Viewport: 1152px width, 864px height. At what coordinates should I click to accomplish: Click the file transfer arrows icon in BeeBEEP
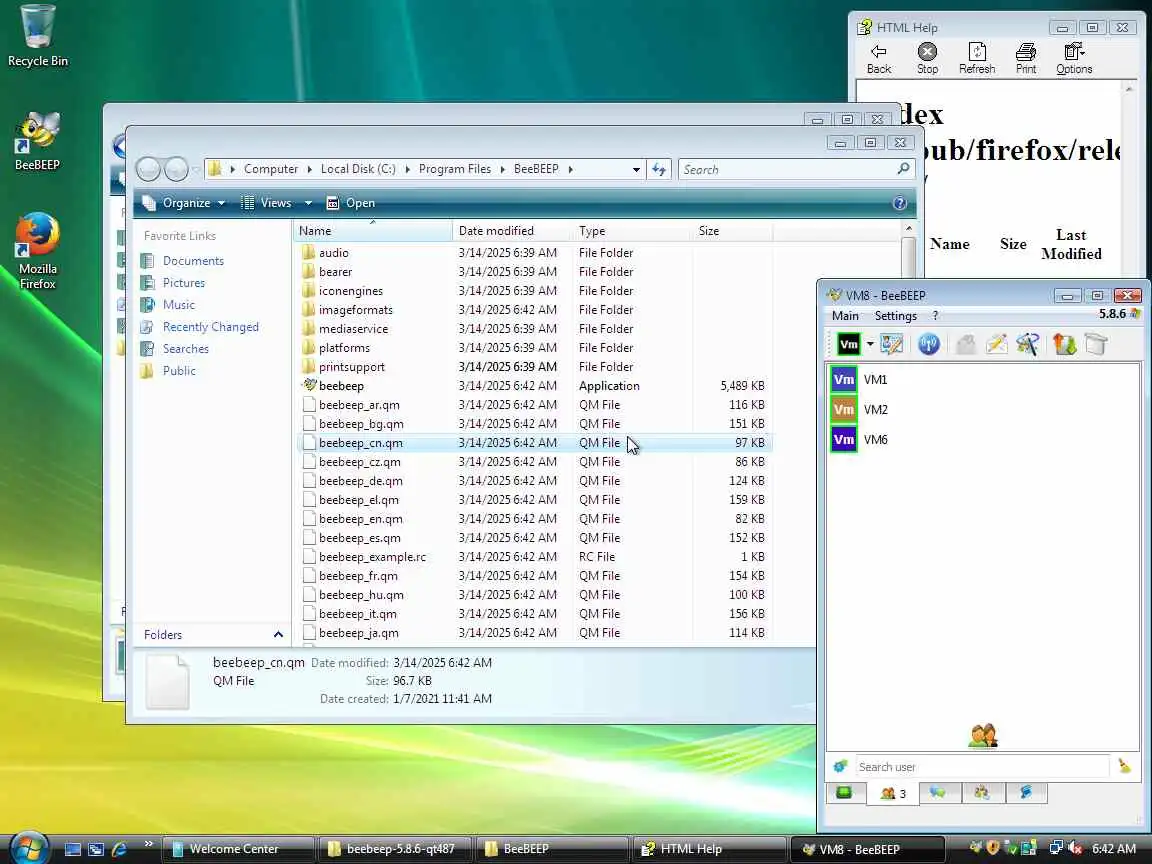click(x=1064, y=344)
